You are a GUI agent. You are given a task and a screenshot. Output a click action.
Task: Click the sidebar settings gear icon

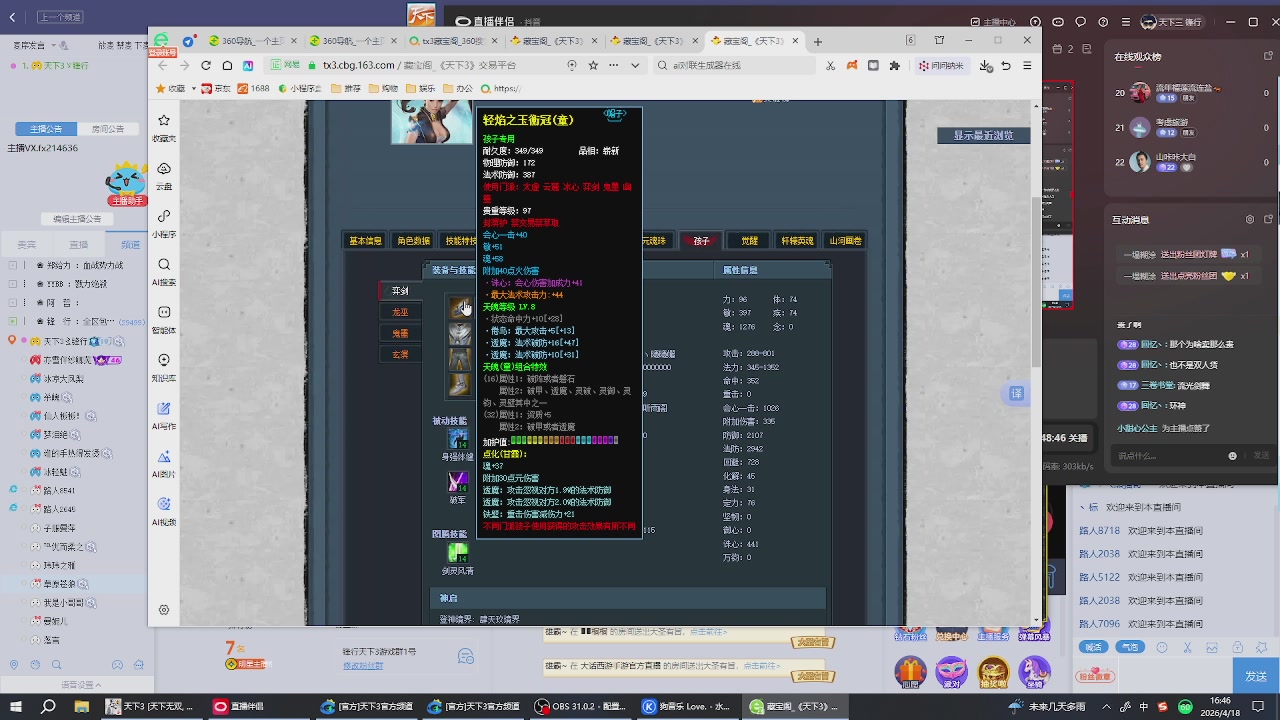(x=164, y=609)
